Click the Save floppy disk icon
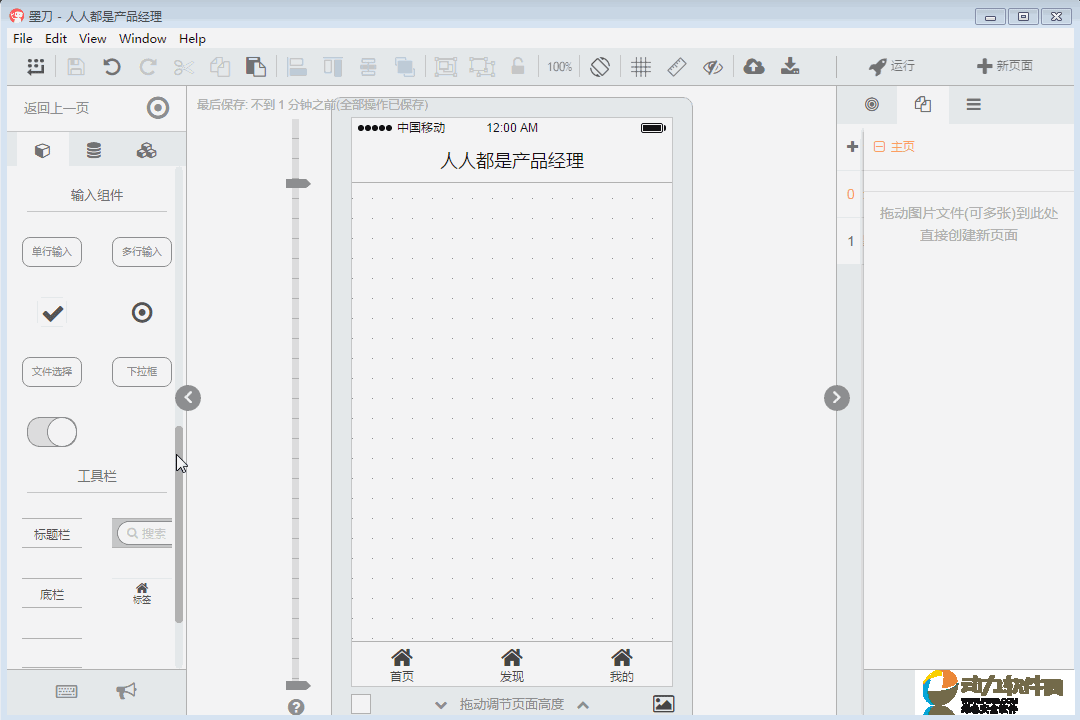 [x=76, y=67]
